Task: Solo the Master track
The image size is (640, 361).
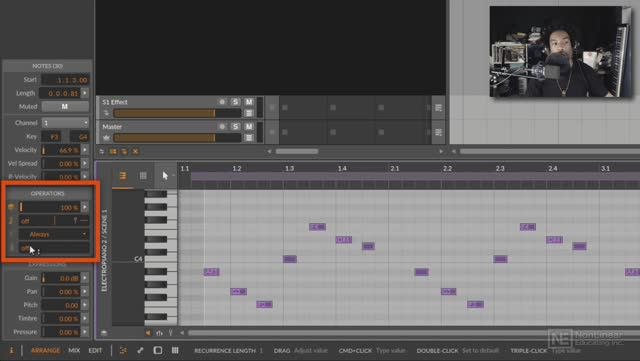Action: [x=235, y=126]
